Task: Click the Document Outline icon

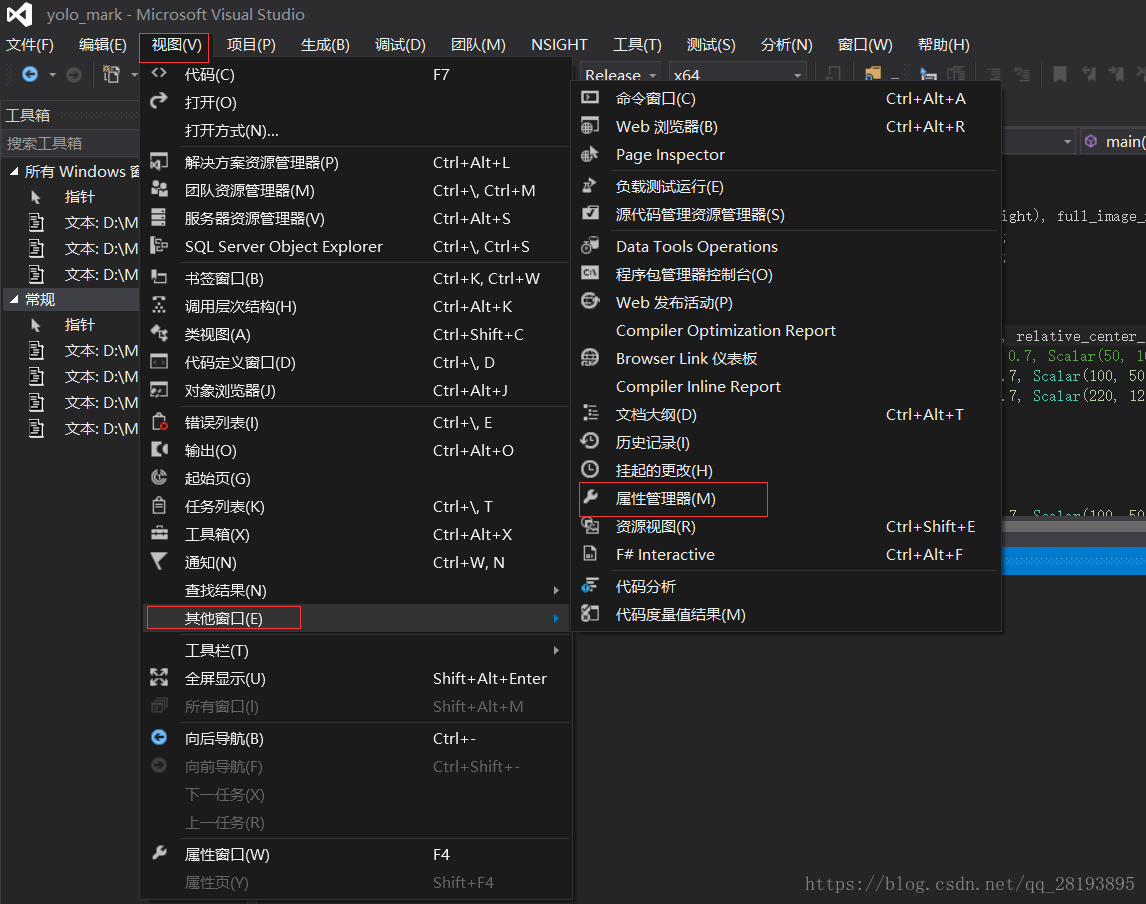Action: click(590, 414)
